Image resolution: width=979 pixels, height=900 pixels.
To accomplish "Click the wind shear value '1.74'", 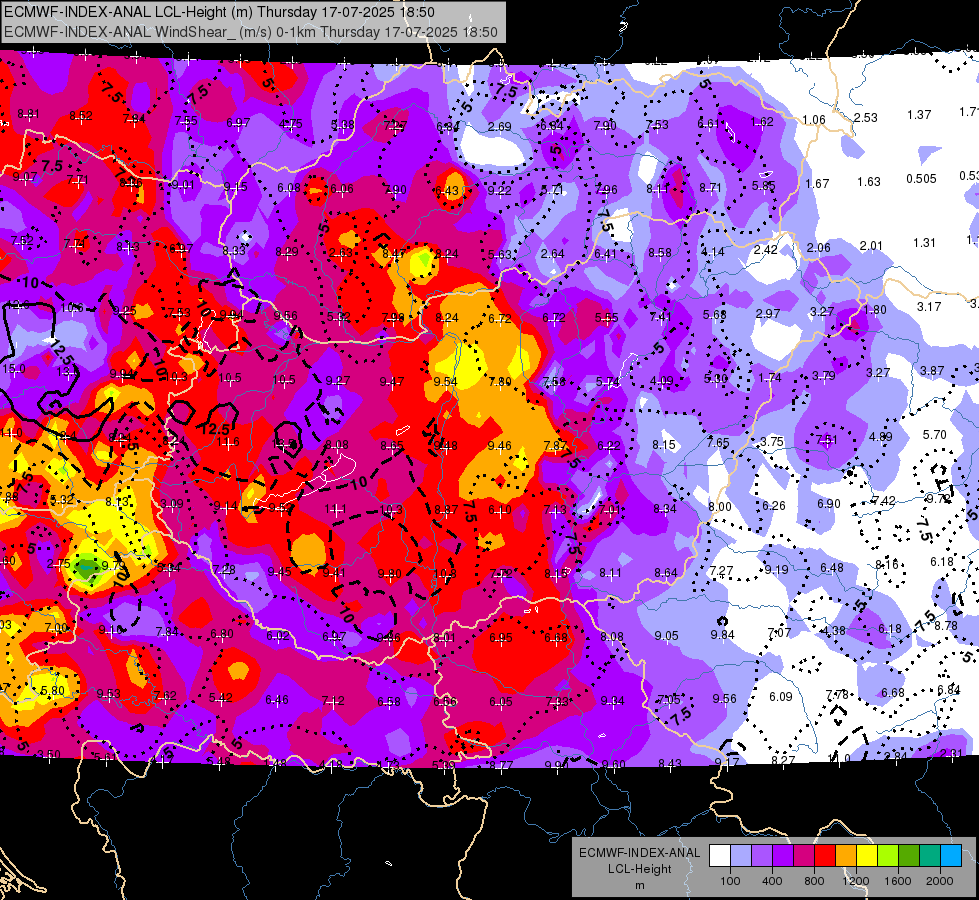I will pos(770,377).
